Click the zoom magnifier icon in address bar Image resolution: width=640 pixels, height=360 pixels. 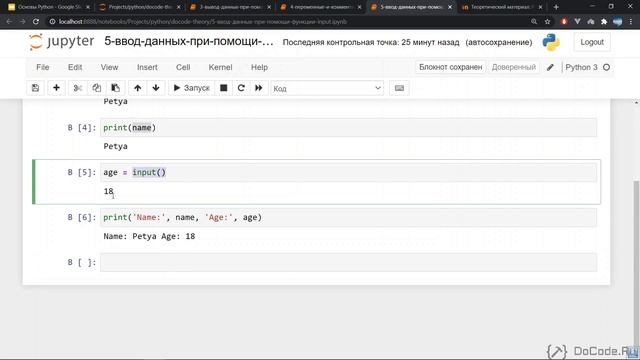point(534,22)
